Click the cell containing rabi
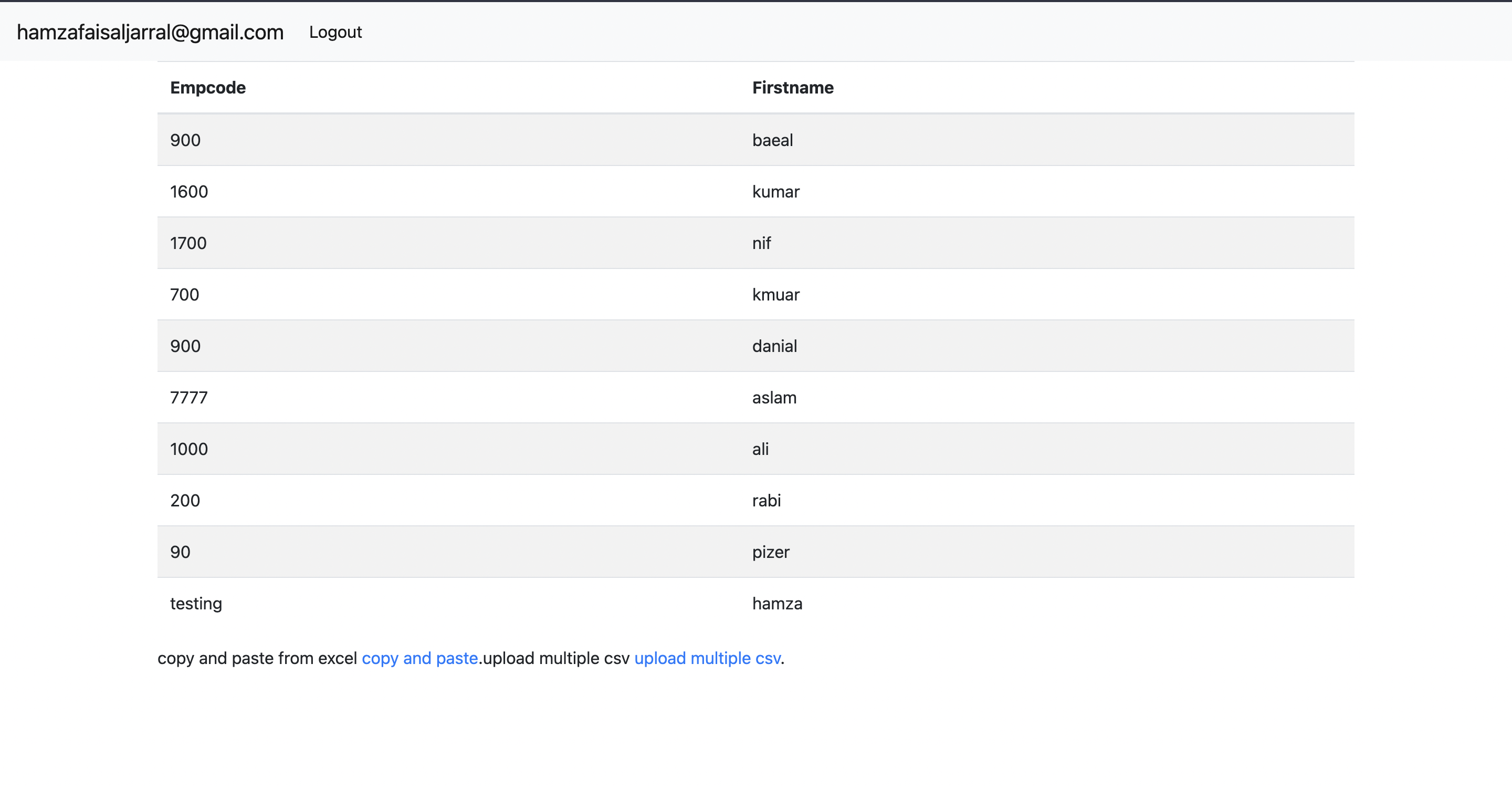Screen dimensions: 1512x788 pos(766,500)
